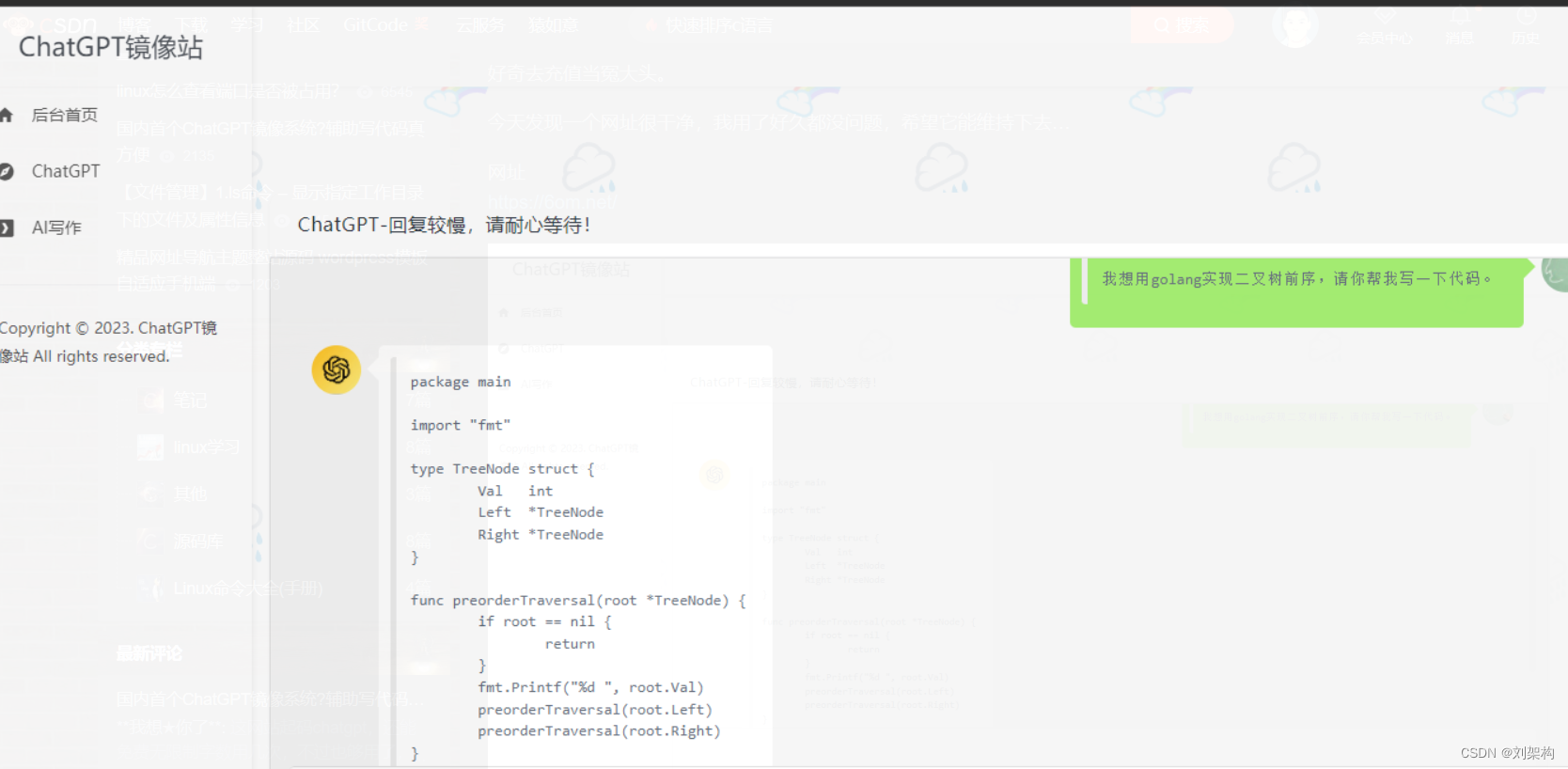Click the field line "Right *TreeNode"
This screenshot has width=1568, height=769.
click(x=541, y=535)
